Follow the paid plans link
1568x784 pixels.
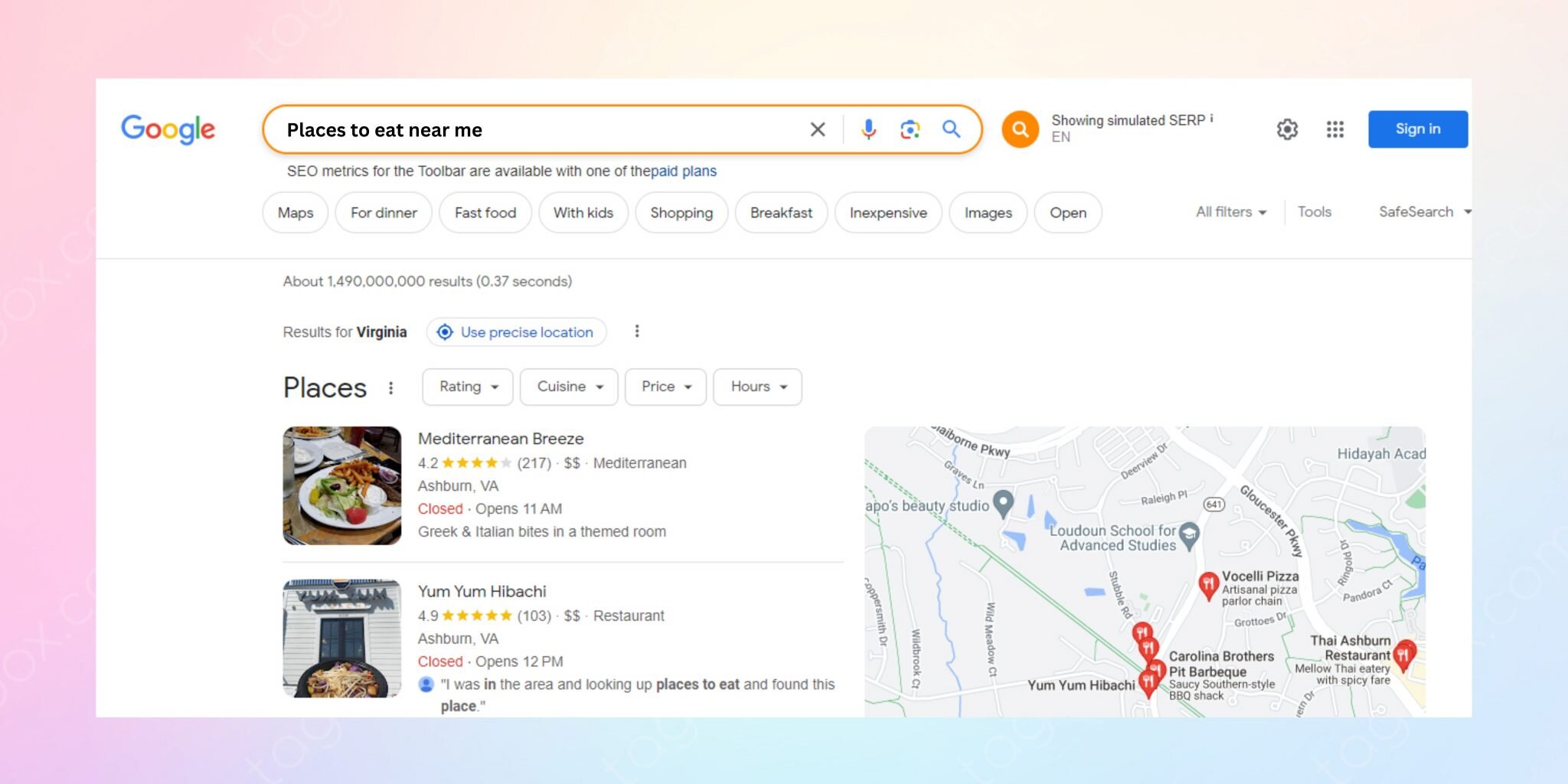click(684, 171)
